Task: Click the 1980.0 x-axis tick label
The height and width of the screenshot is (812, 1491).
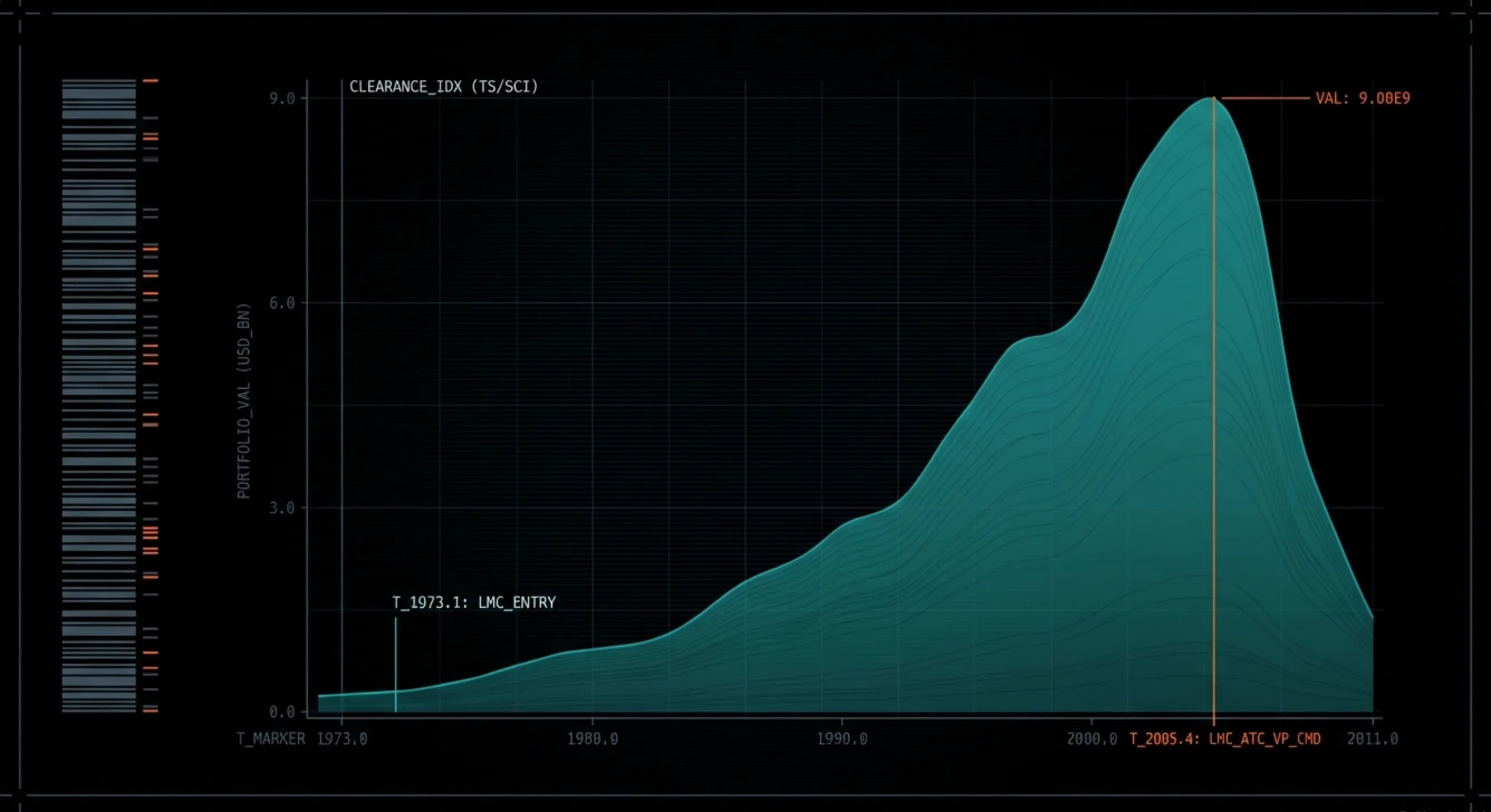Action: pyautogui.click(x=592, y=739)
